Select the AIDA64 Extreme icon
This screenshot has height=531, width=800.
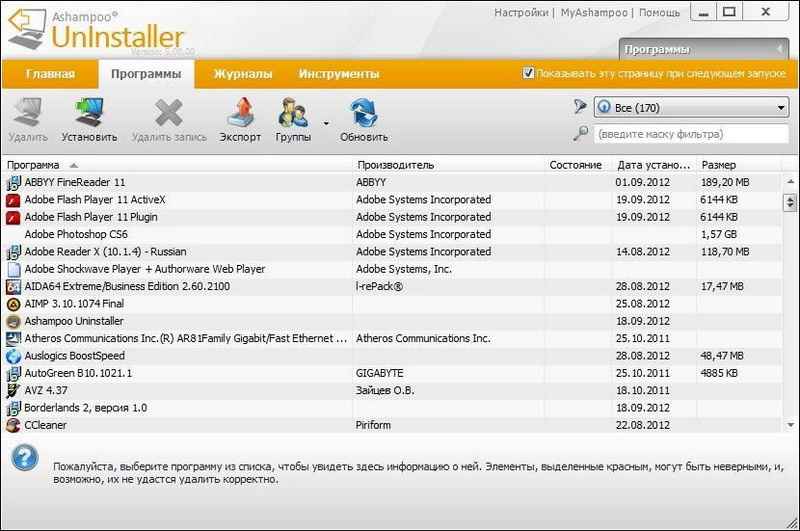point(13,287)
